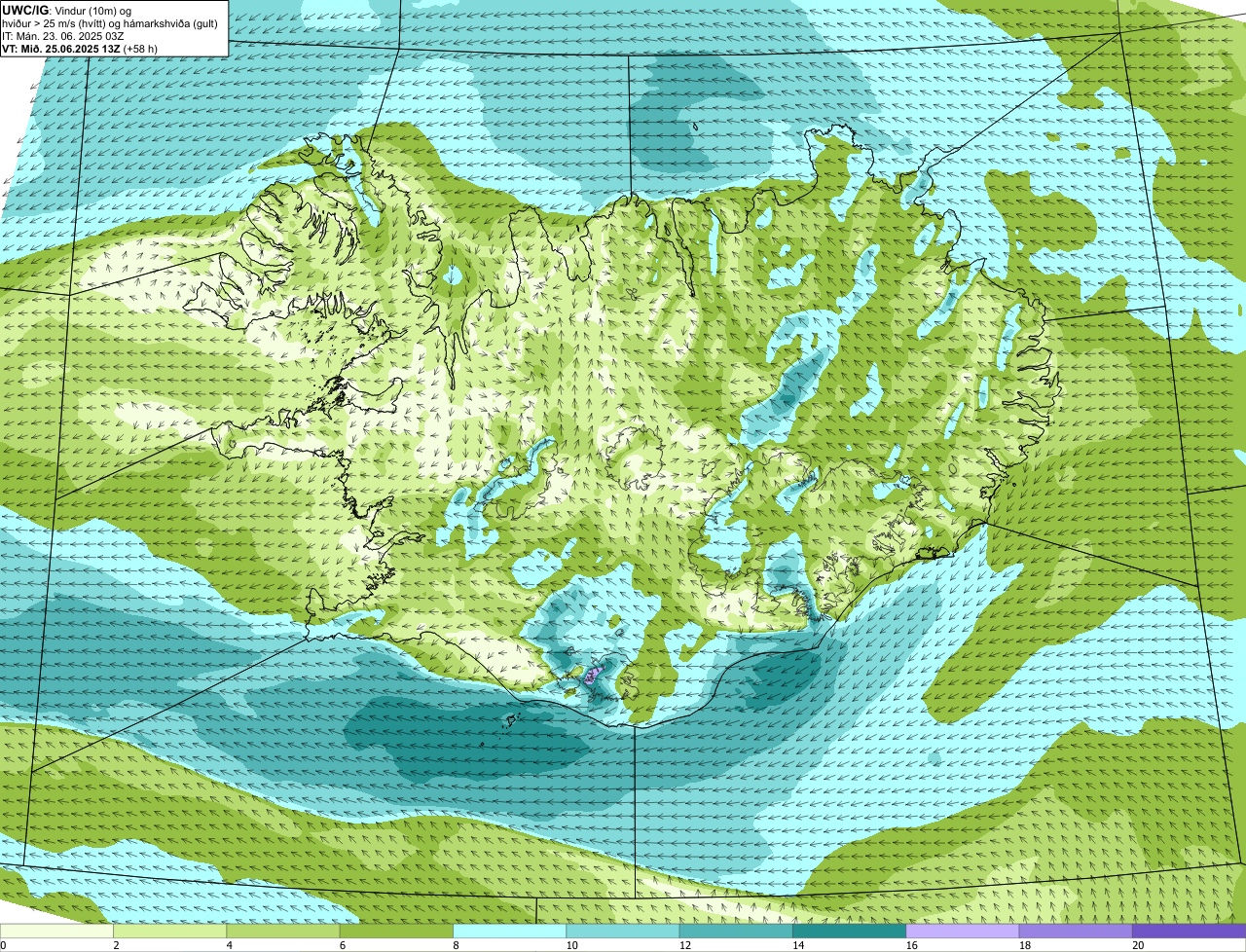
Task: Click the 0–2 m/s pale cream swatch
Action: click(56, 931)
